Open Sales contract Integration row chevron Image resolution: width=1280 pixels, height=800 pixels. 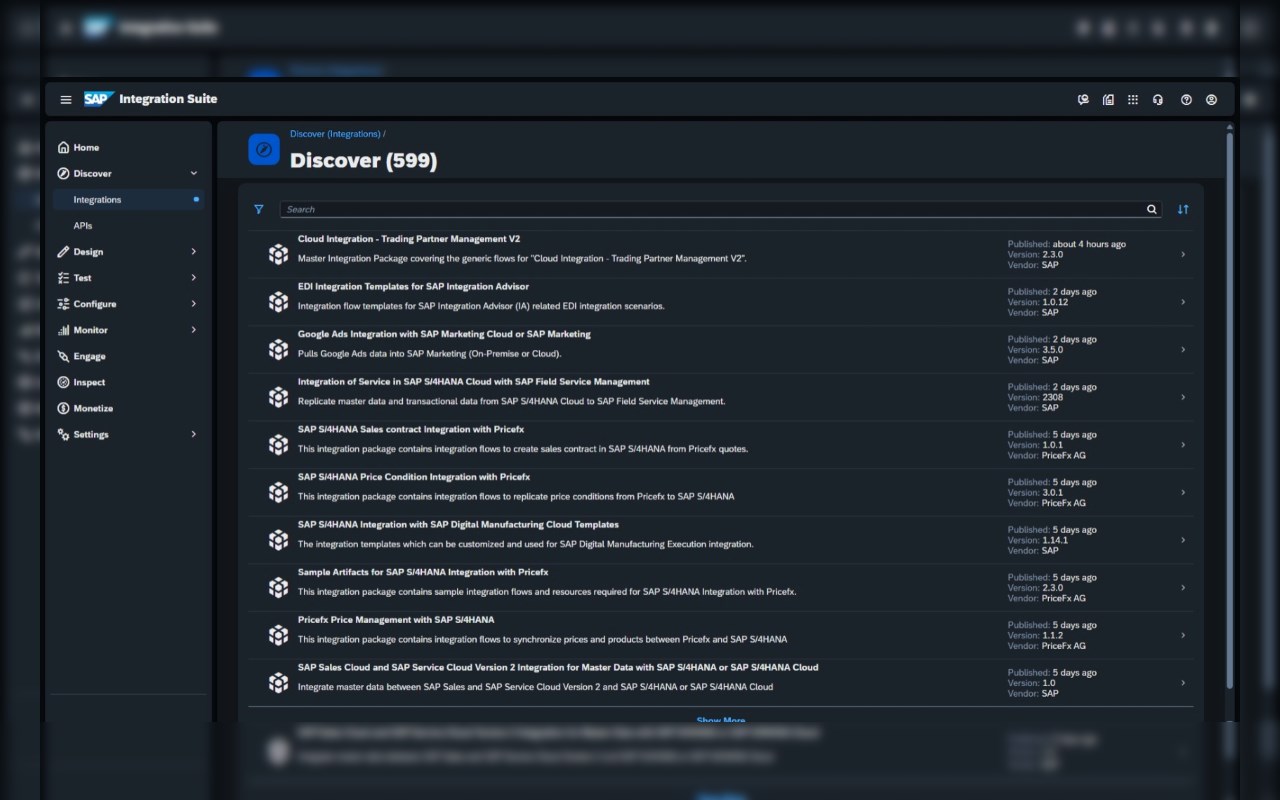(1183, 445)
